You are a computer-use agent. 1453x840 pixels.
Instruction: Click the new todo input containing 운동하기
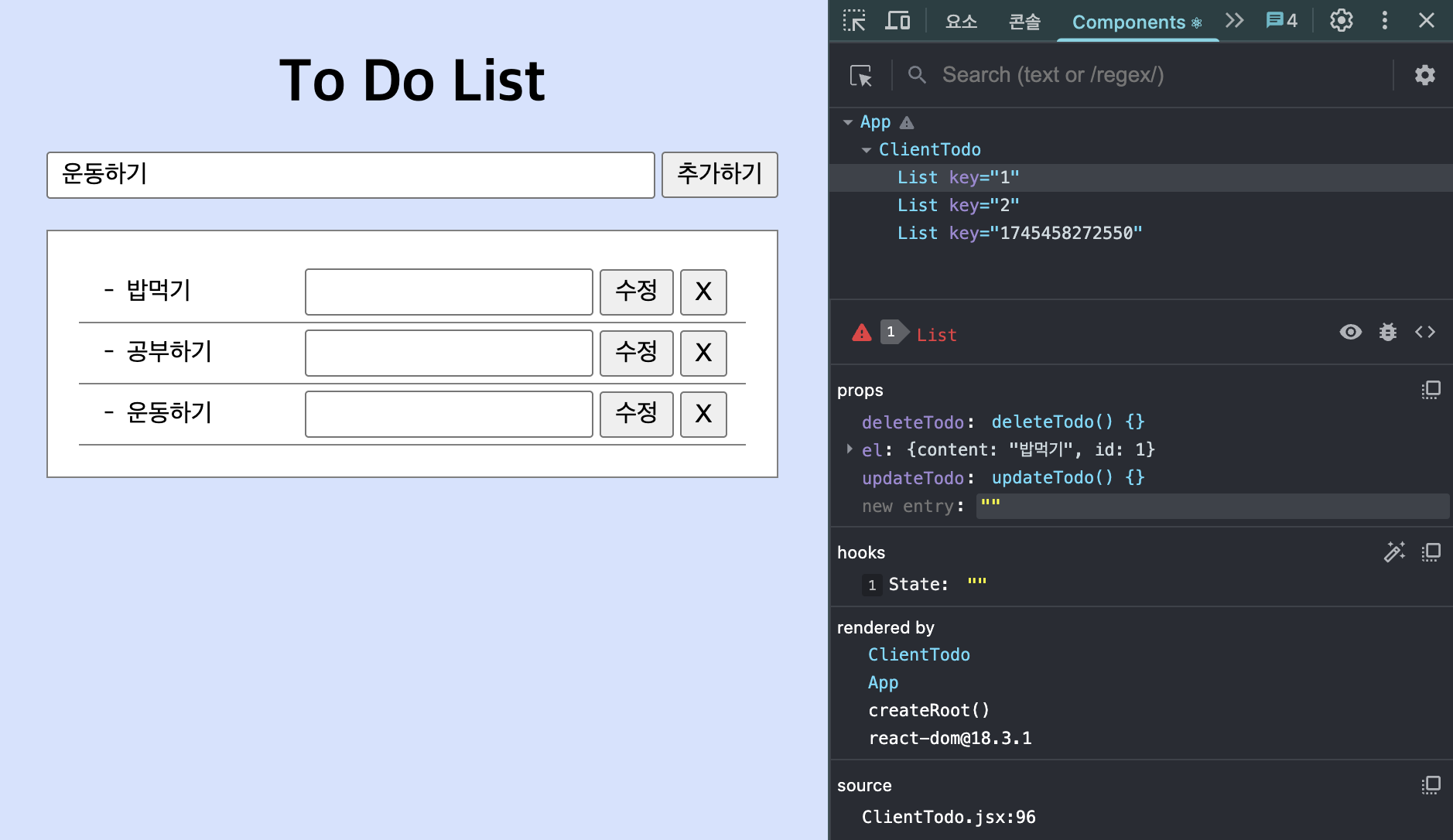coord(350,175)
